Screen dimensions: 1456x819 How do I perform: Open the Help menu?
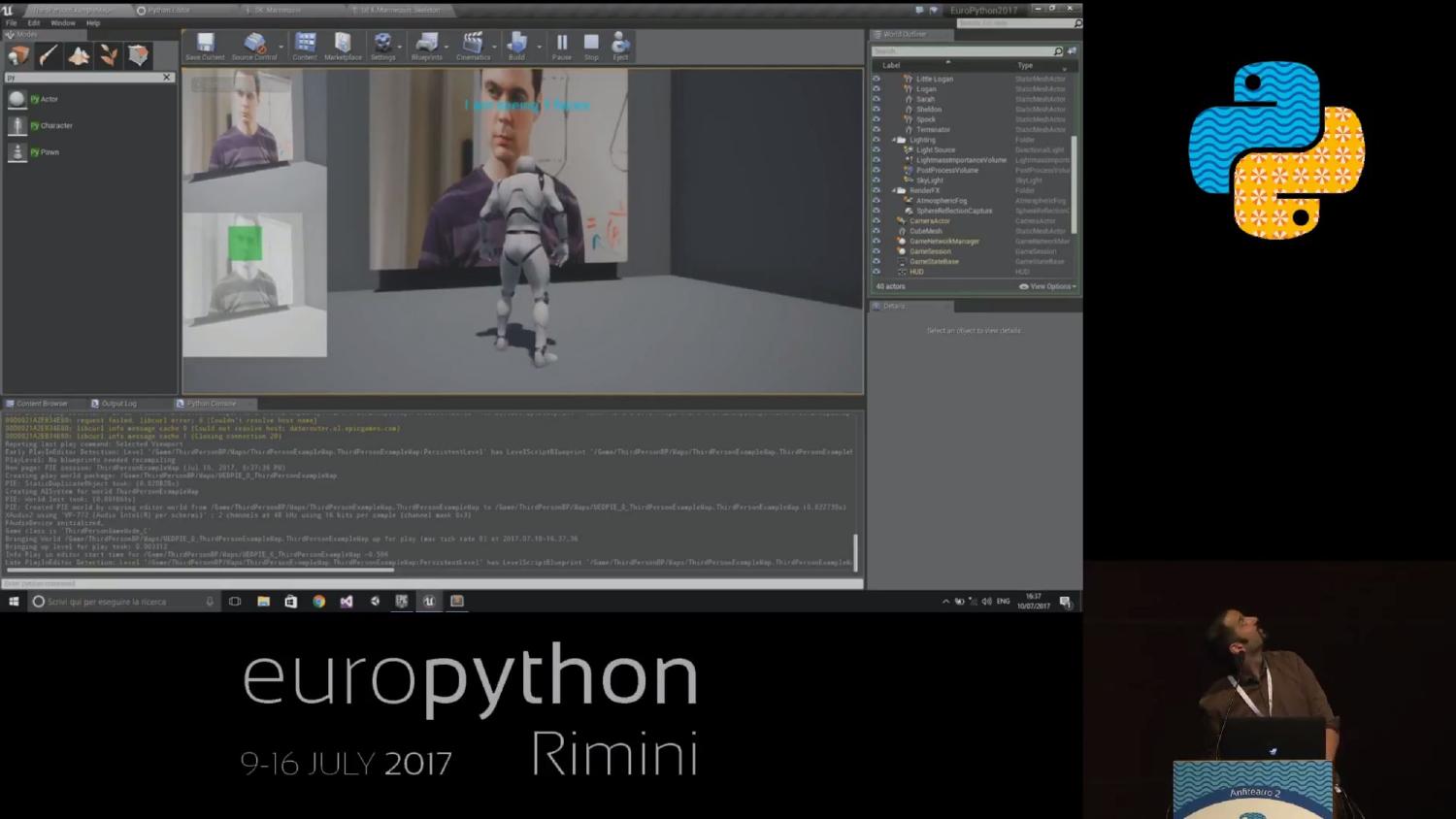pos(93,22)
